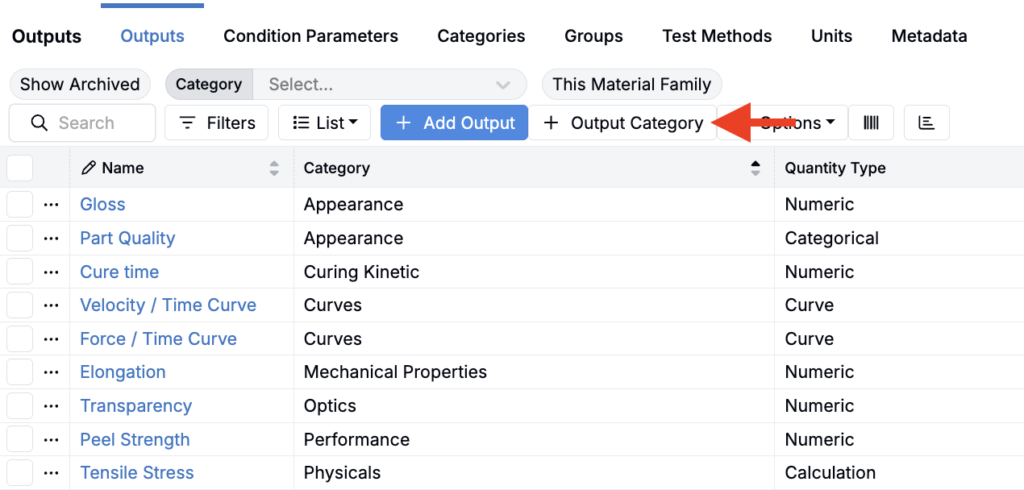Open the Options dropdown menu
This screenshot has height=490, width=1024.
click(797, 123)
